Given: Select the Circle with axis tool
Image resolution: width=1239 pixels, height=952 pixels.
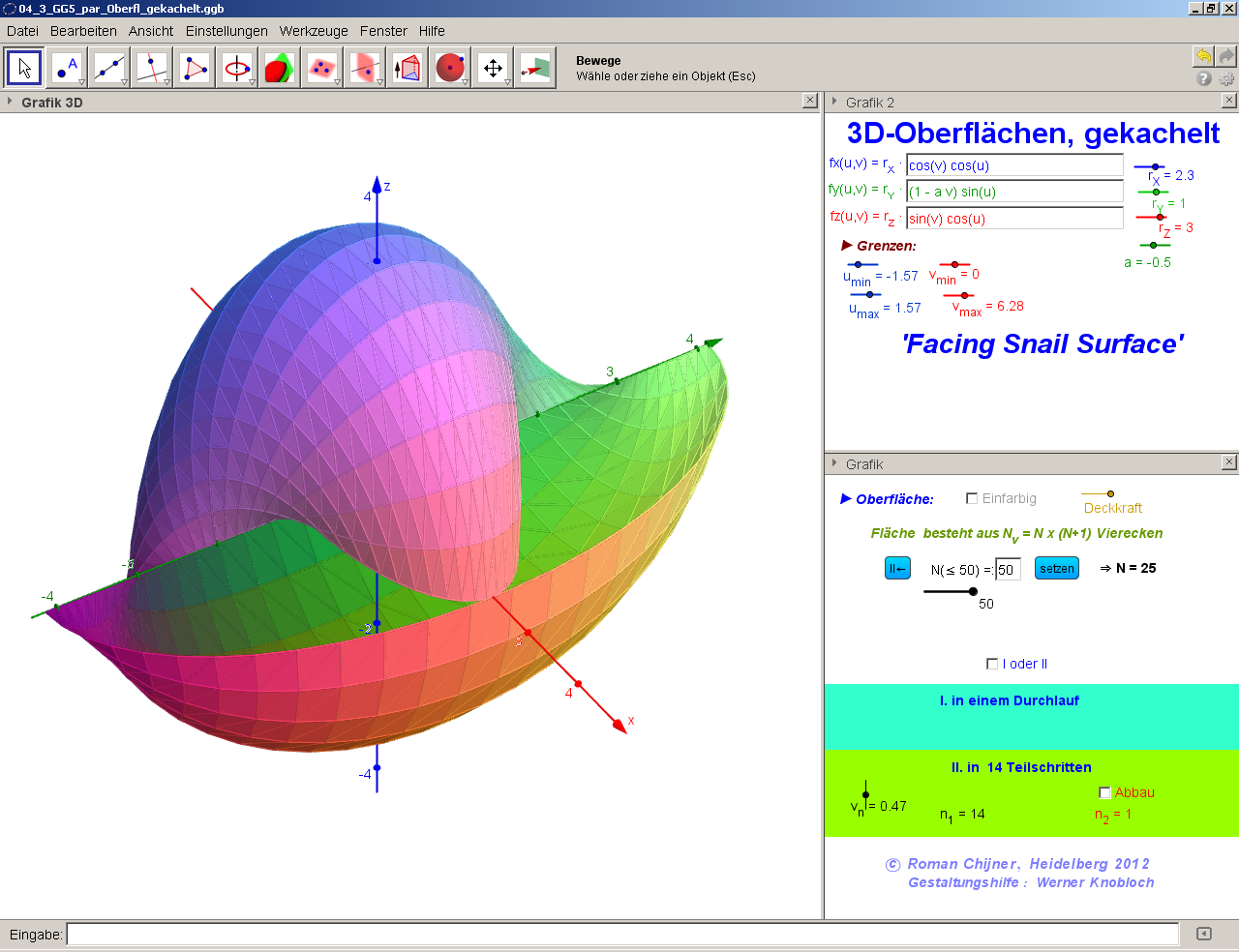Looking at the screenshot, I should pyautogui.click(x=237, y=68).
